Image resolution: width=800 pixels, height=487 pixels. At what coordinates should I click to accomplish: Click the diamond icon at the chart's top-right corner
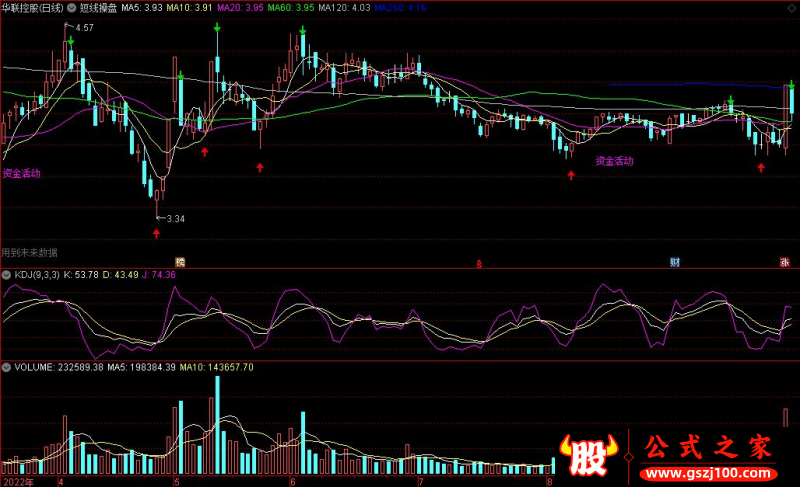791,8
